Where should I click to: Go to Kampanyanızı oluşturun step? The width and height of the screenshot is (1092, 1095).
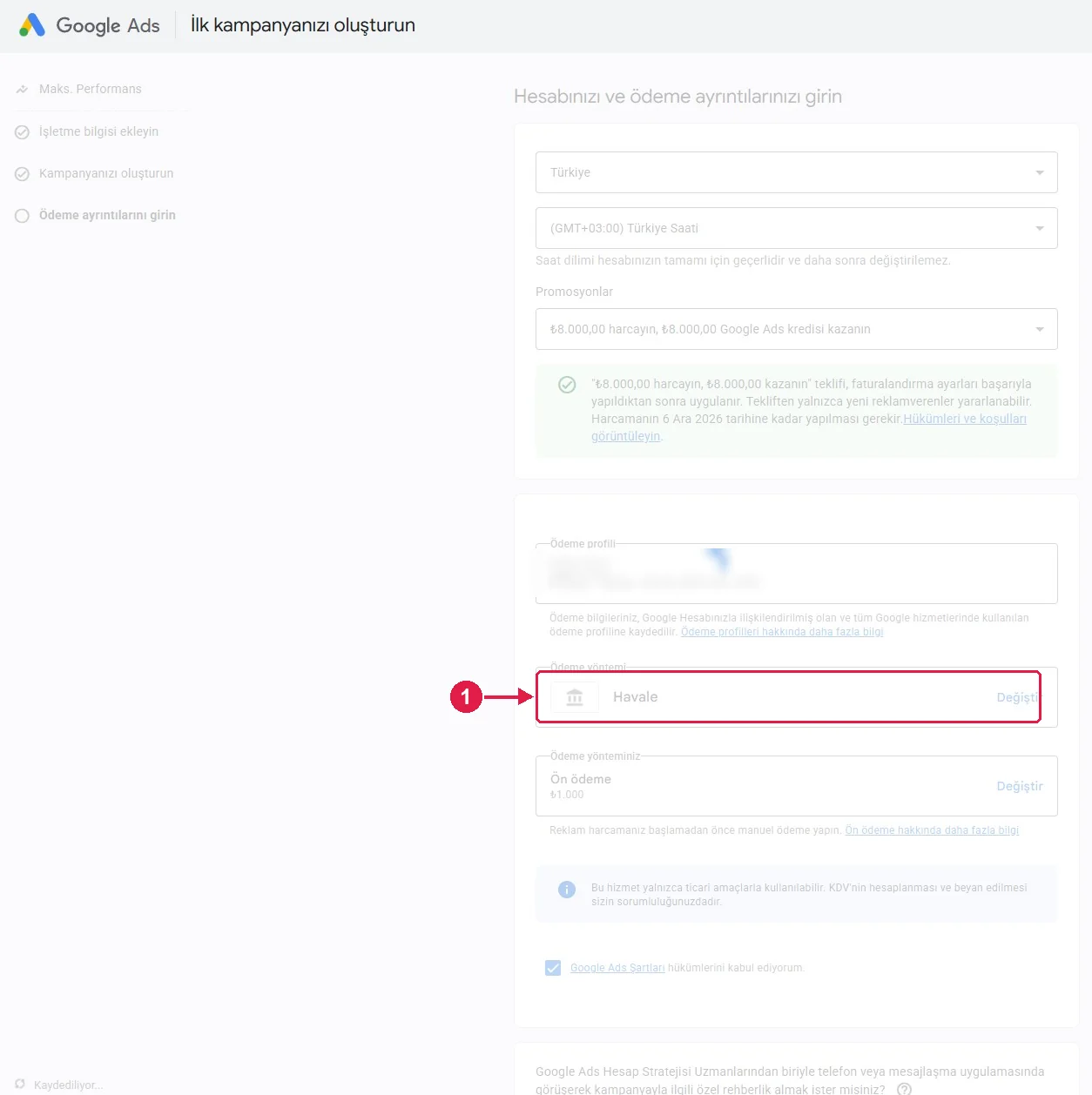106,173
